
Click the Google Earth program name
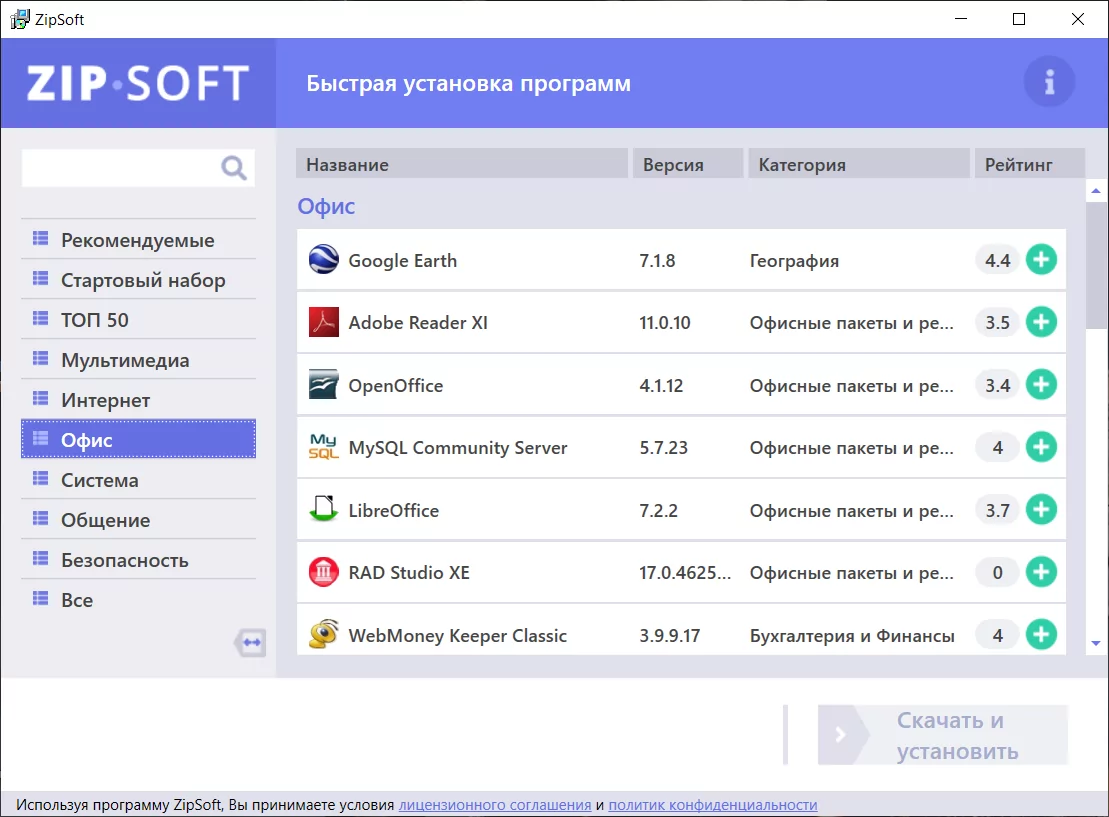point(402,260)
